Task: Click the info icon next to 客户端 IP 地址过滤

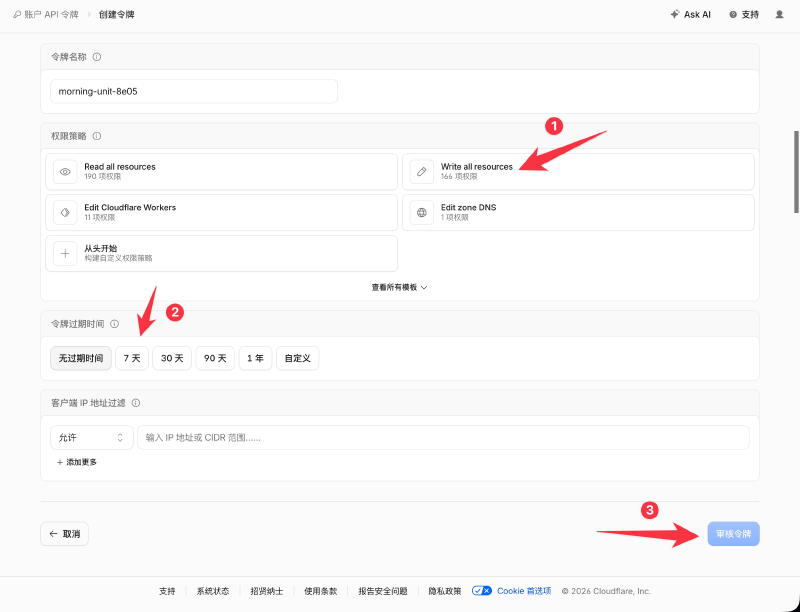Action: 136,403
